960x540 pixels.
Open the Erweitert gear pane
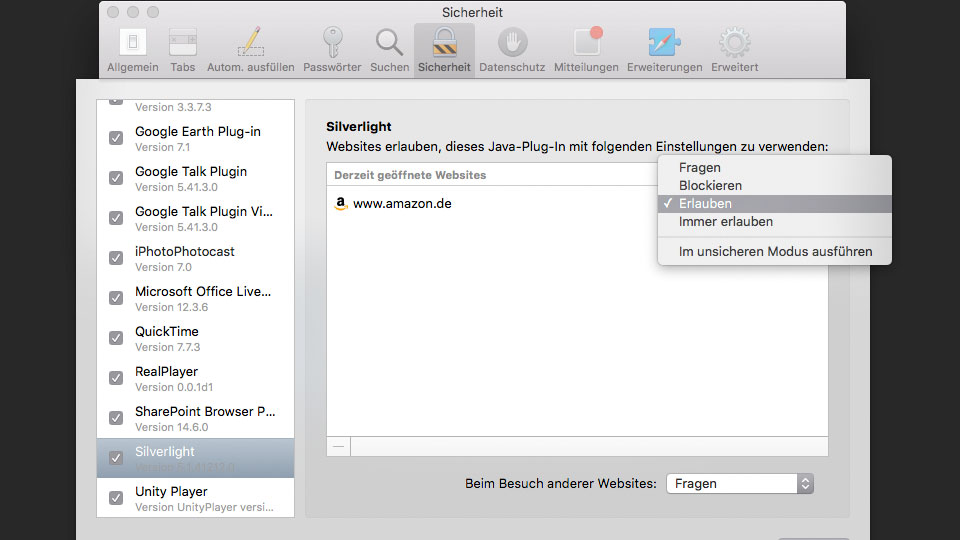(734, 50)
